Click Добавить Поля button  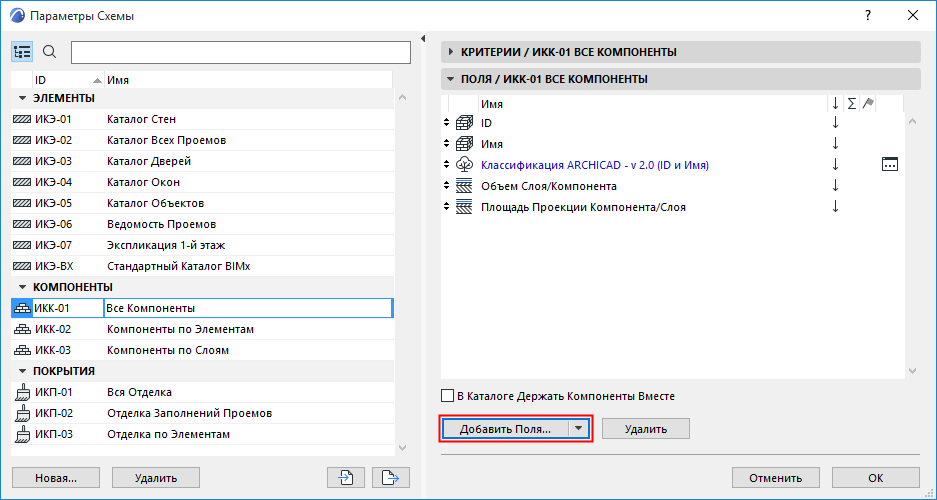[505, 429]
